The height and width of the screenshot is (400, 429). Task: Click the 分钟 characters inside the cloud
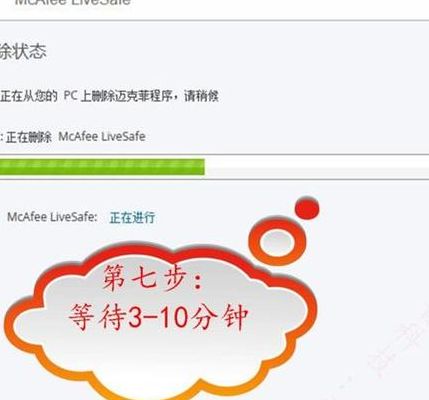219,317
